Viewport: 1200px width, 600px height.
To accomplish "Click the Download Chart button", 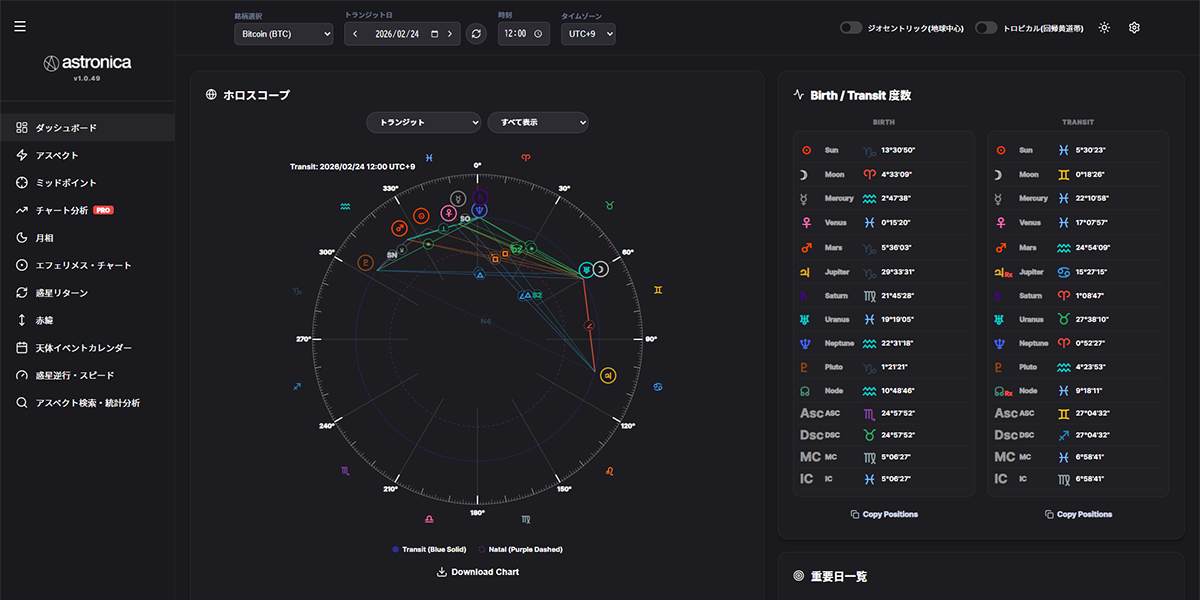I will click(478, 572).
